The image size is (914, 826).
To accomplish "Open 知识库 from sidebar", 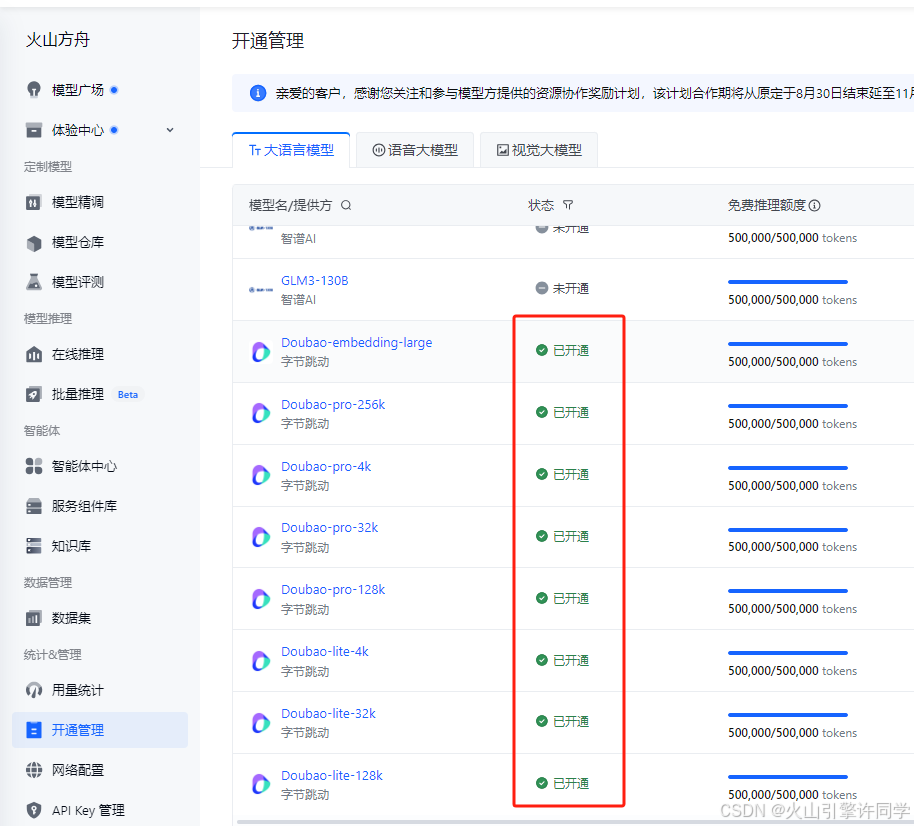I will (71, 546).
